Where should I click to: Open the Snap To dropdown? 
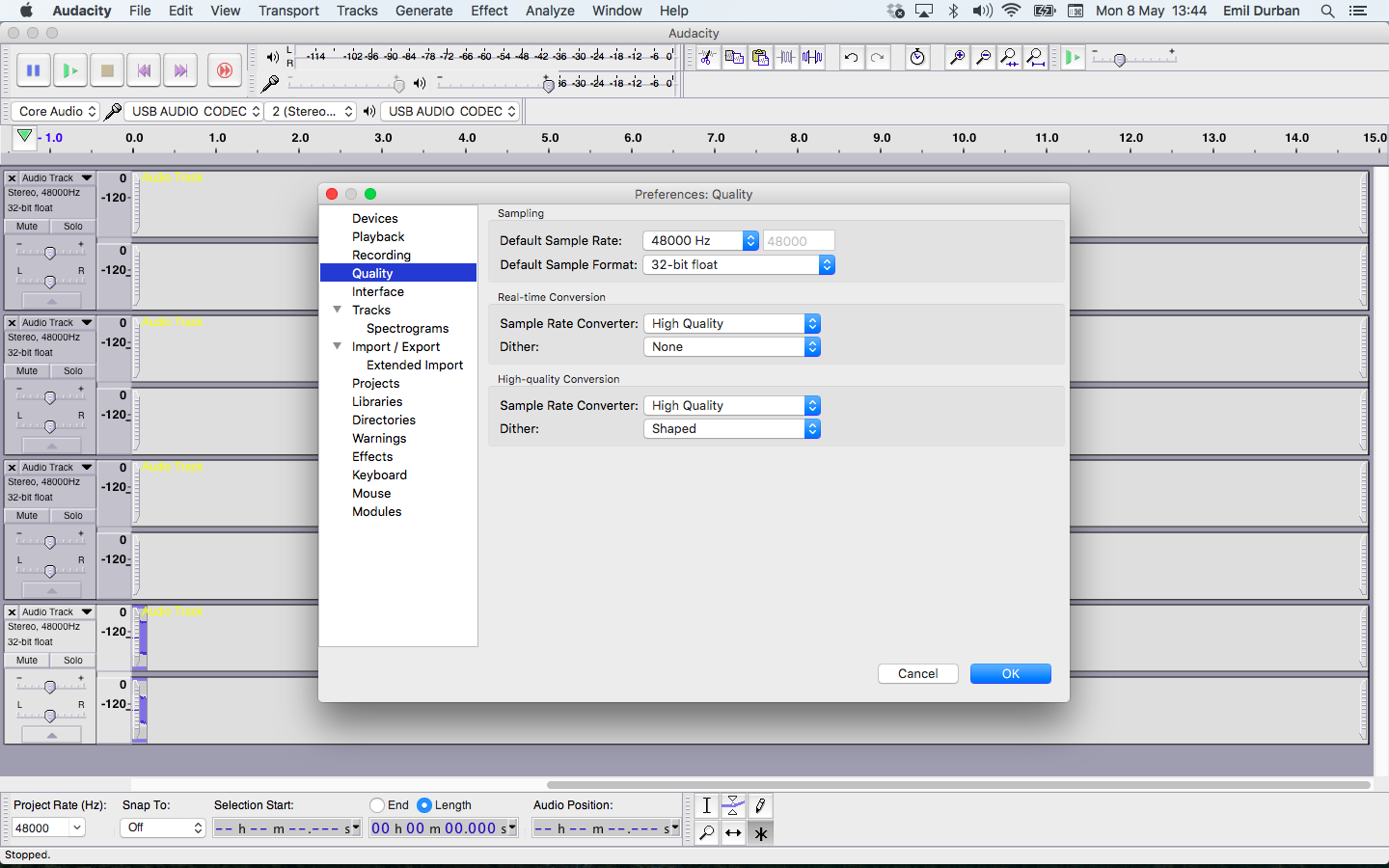163,827
